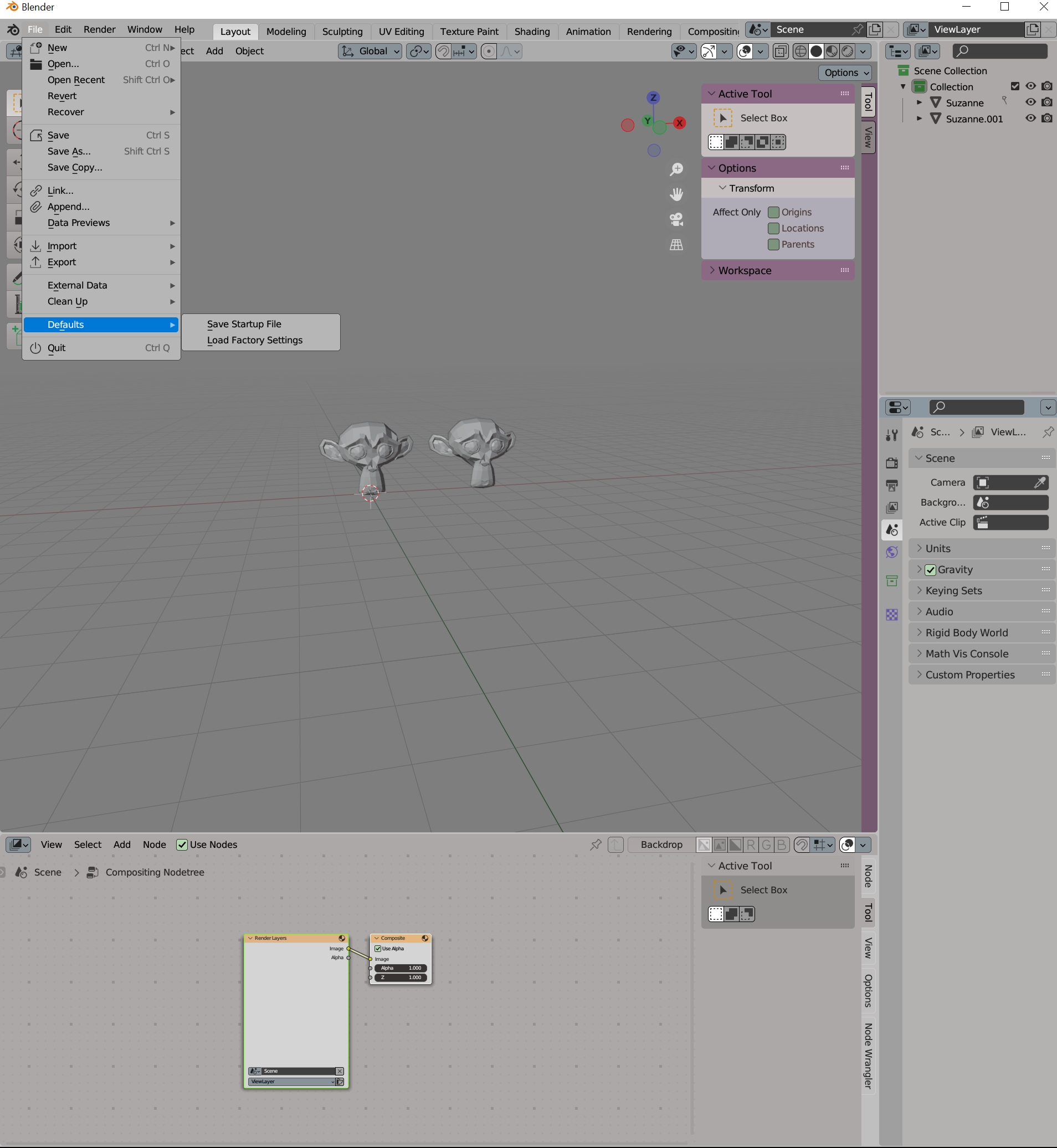
Task: Click the viewport Options button
Action: pos(845,73)
